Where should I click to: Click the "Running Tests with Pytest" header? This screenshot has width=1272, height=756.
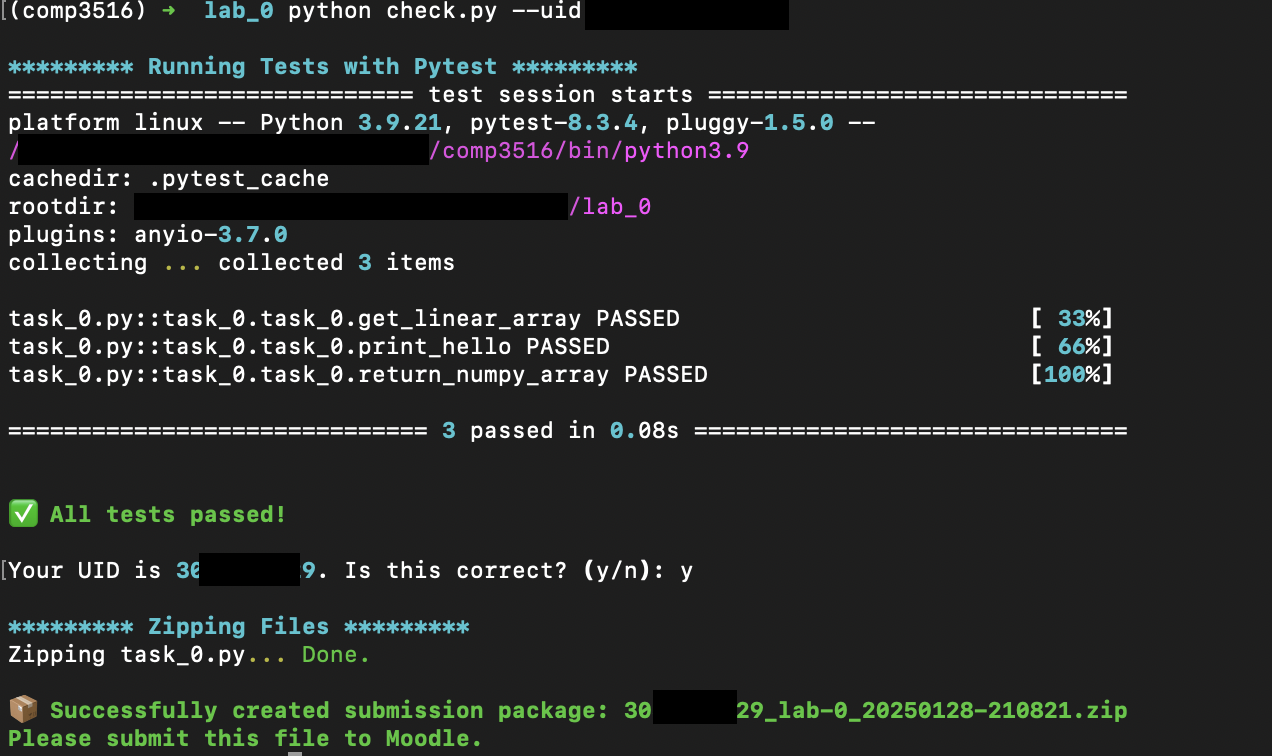[x=322, y=67]
